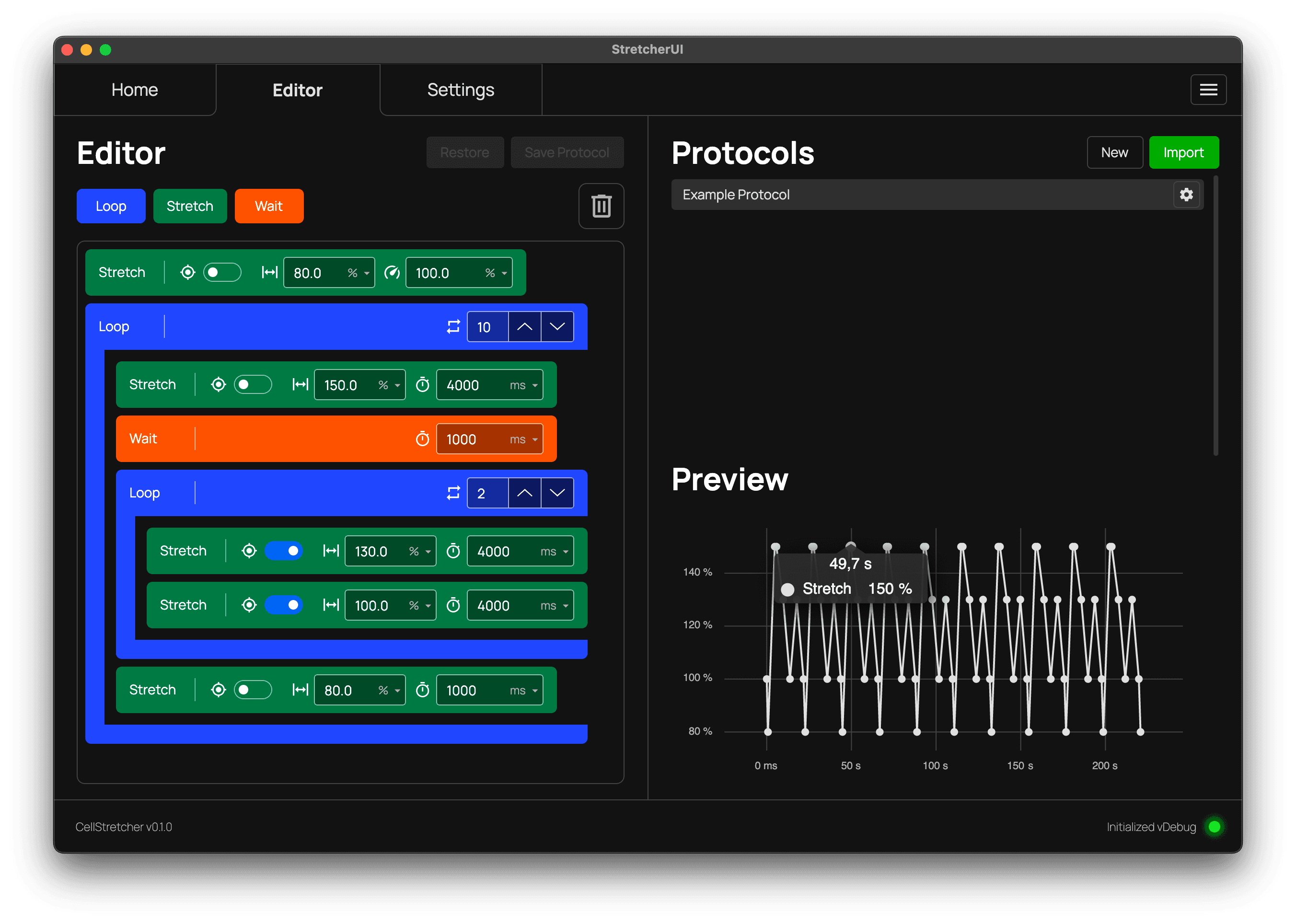Click the Restore button

465,152
